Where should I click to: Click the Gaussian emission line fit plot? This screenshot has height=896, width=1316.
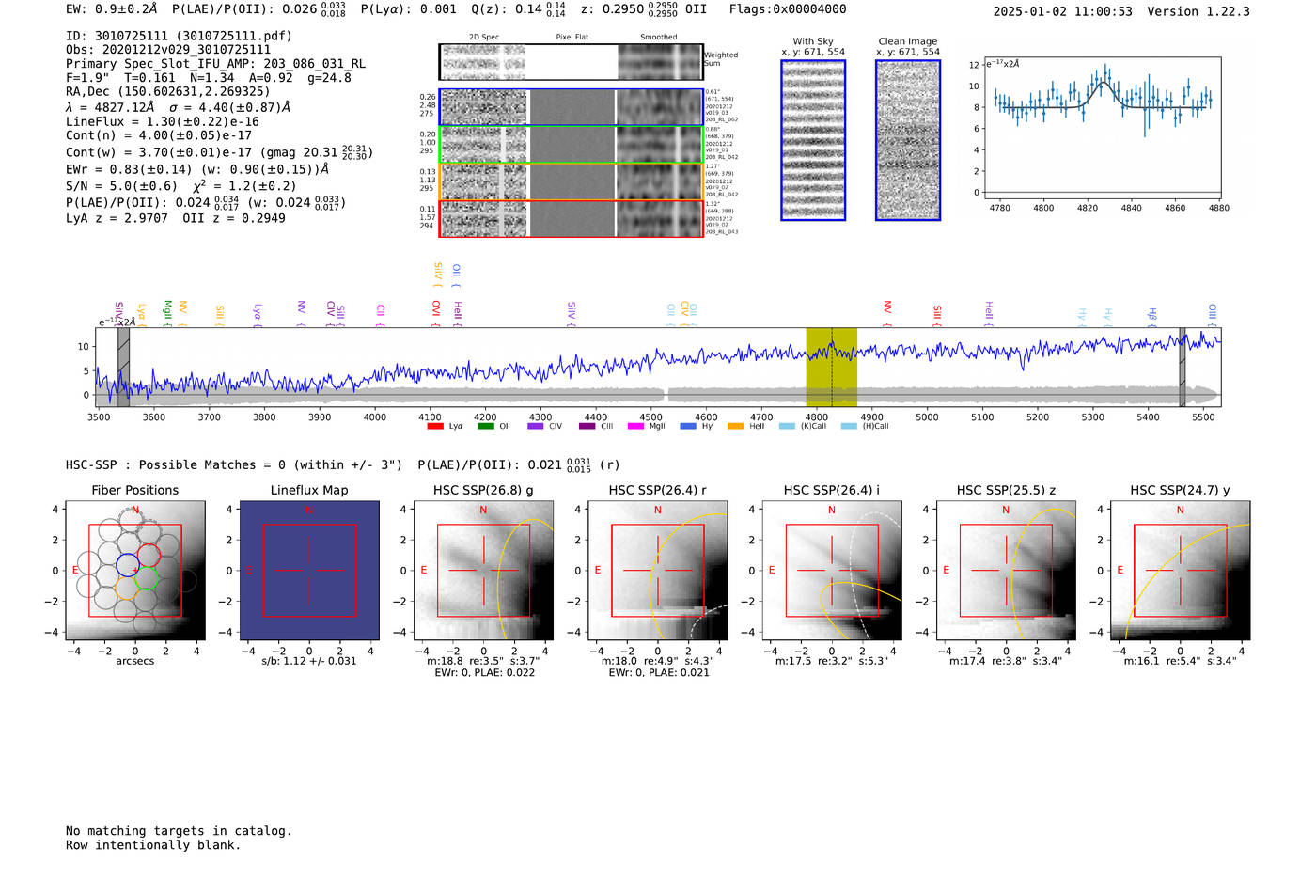[x=1102, y=128]
